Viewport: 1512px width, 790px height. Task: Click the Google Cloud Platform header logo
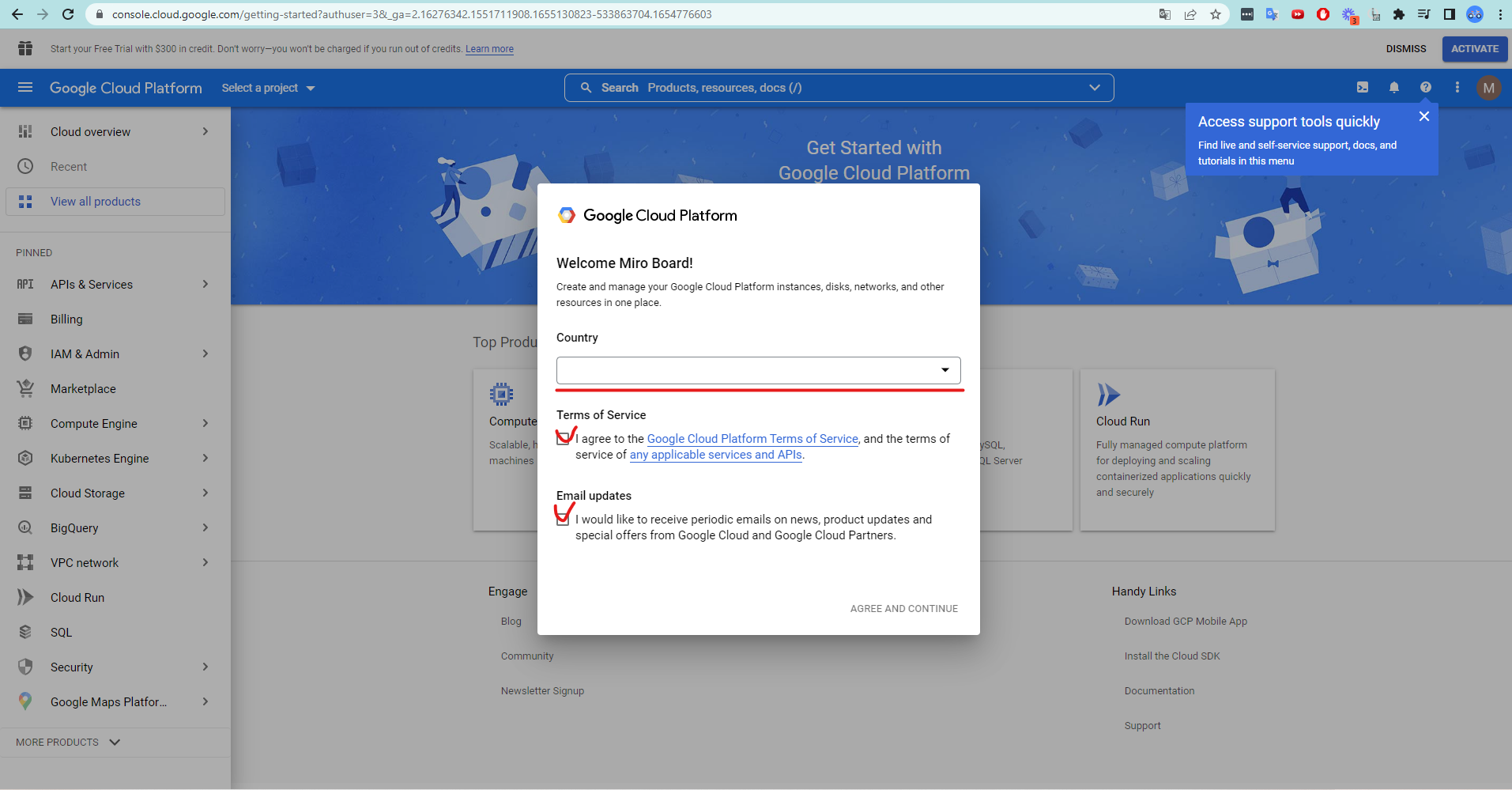(x=126, y=88)
